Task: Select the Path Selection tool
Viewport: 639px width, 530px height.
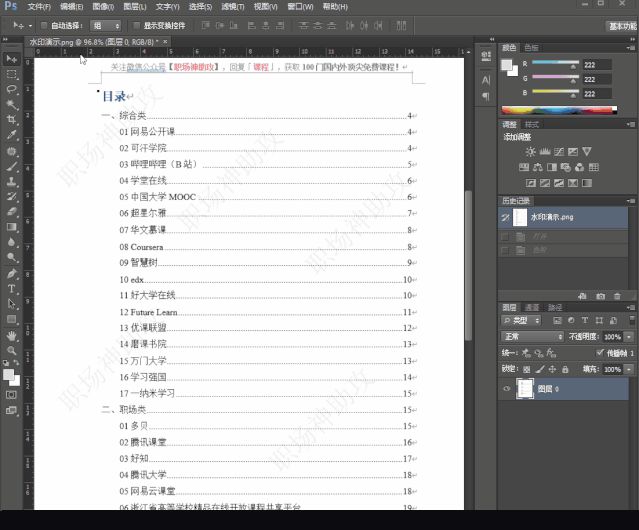Action: [11, 304]
